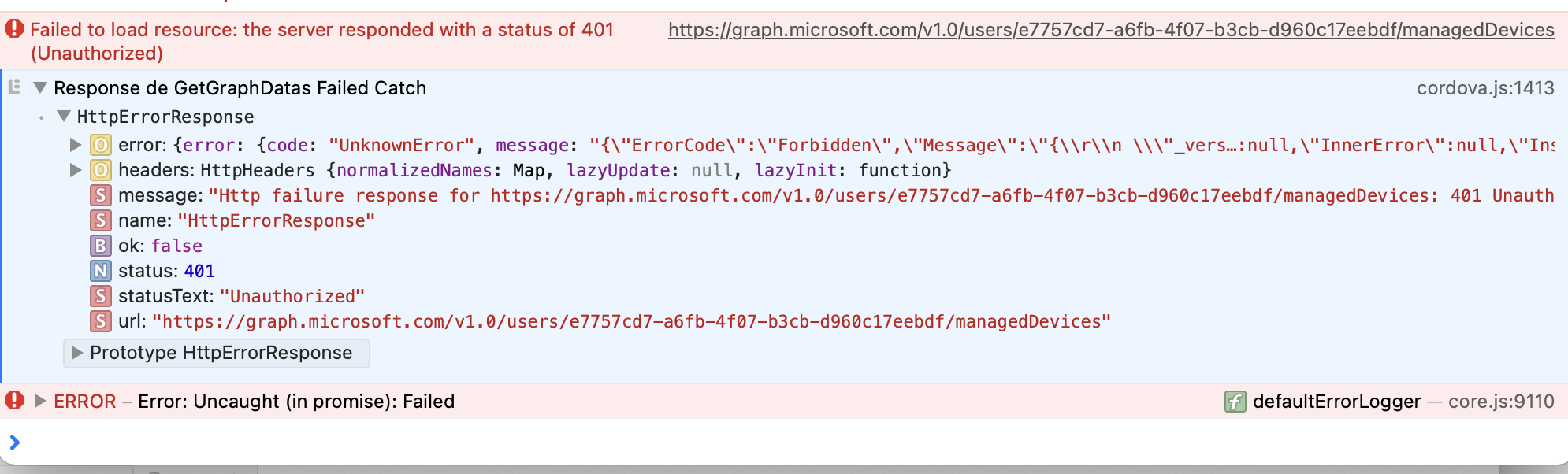Screen dimensions: 1568x474
Task: Click the 'N' number badge beside status property
Action: tap(100, 271)
